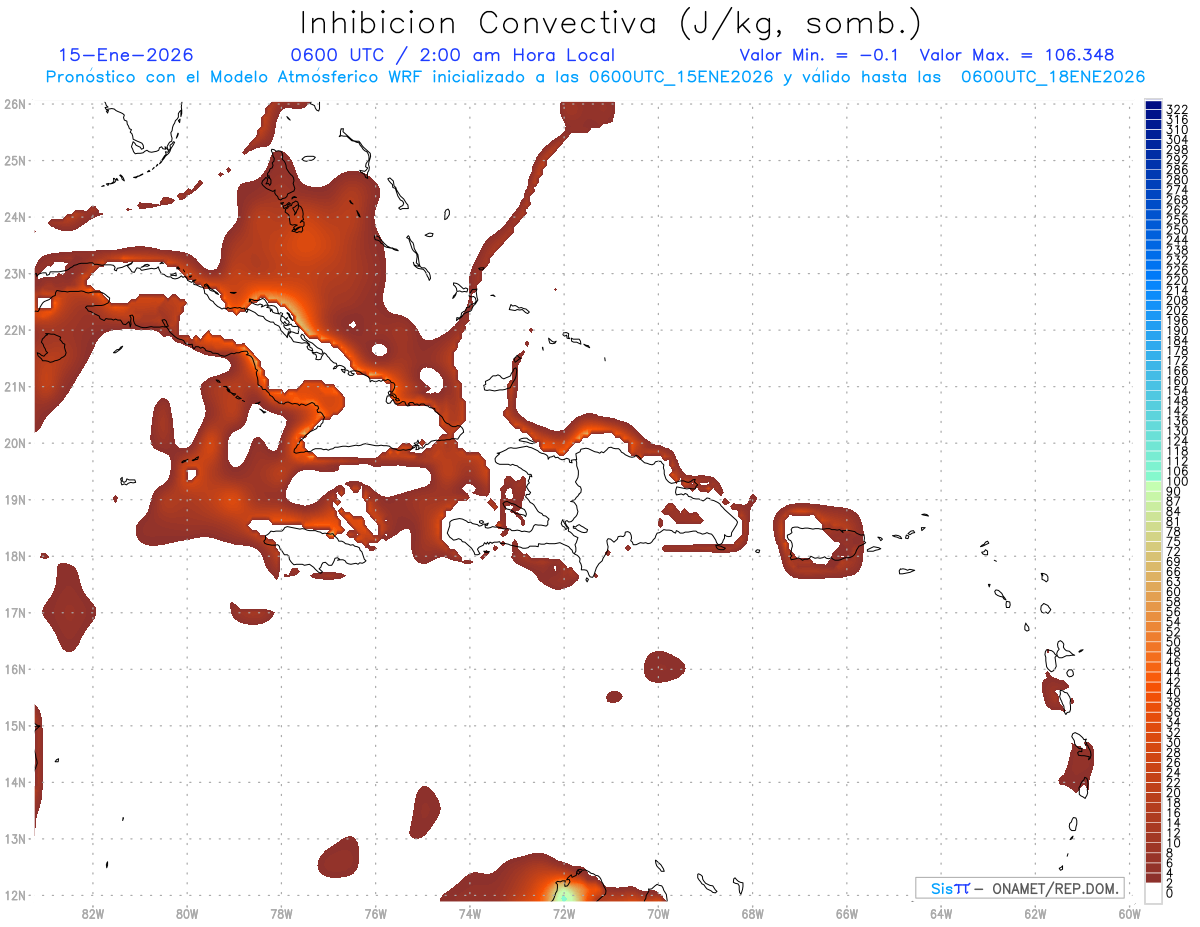Click the "Valor Min. = -0.1" text
Image resolution: width=1200 pixels, height=927 pixels.
point(819,55)
